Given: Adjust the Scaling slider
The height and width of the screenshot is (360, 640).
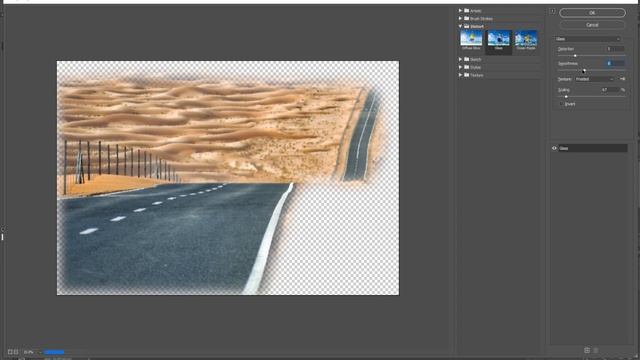Looking at the screenshot, I should 566,97.
